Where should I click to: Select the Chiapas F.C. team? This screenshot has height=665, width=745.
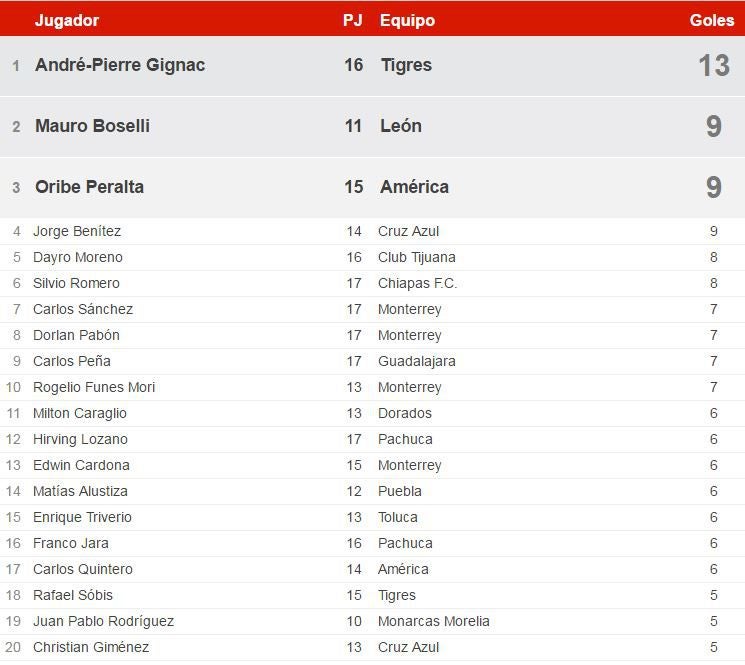417,283
